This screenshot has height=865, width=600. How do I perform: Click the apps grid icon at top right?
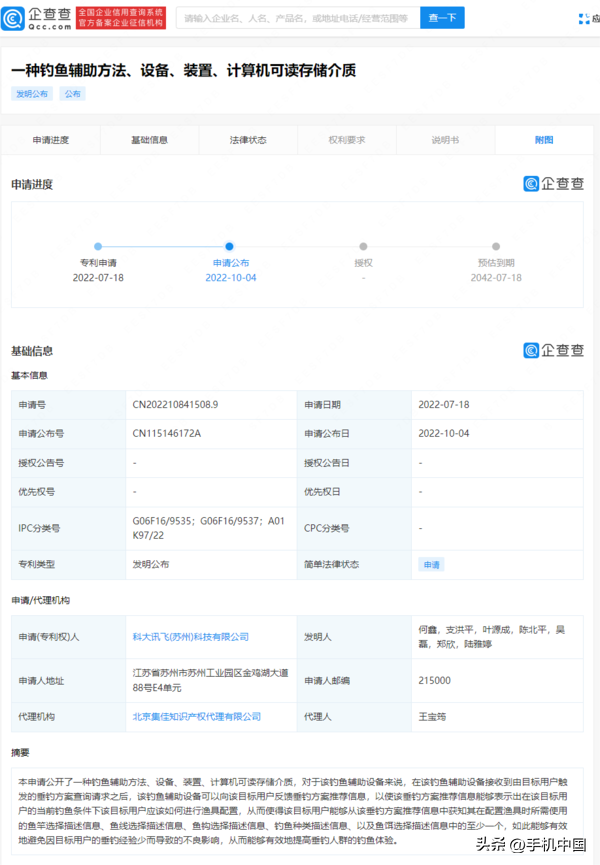[584, 19]
